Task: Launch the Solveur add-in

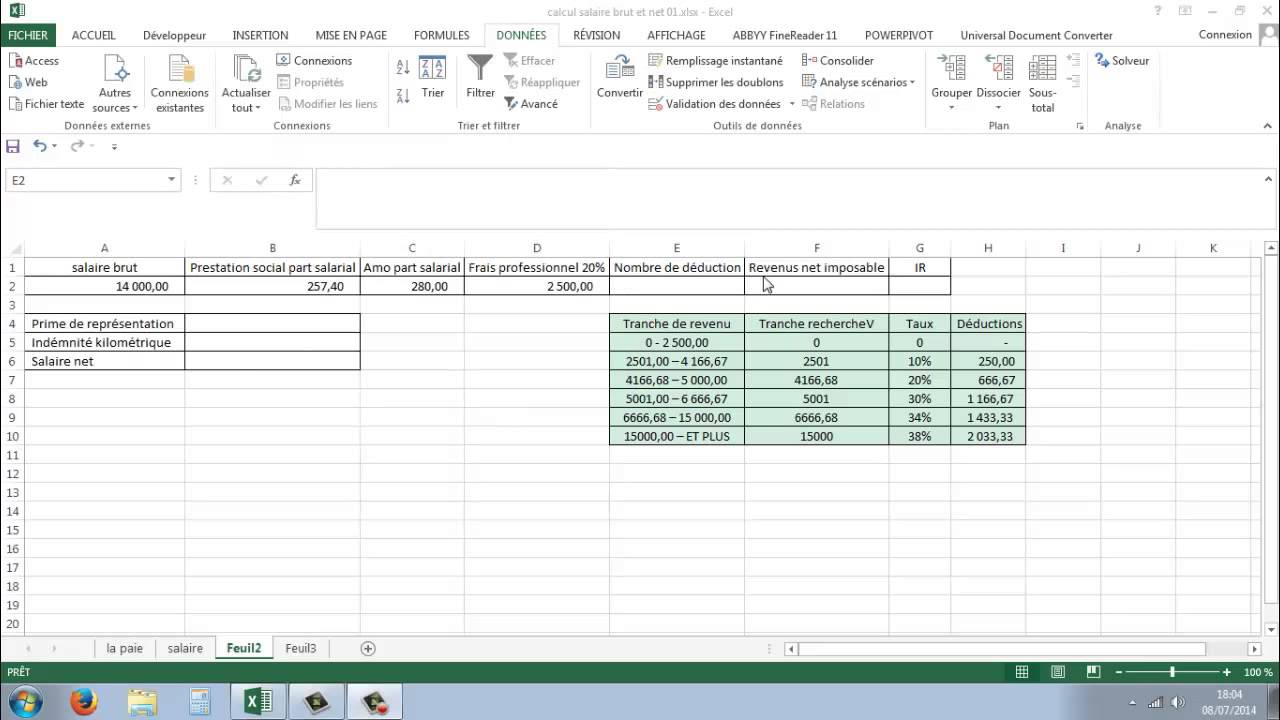Action: coord(1122,60)
